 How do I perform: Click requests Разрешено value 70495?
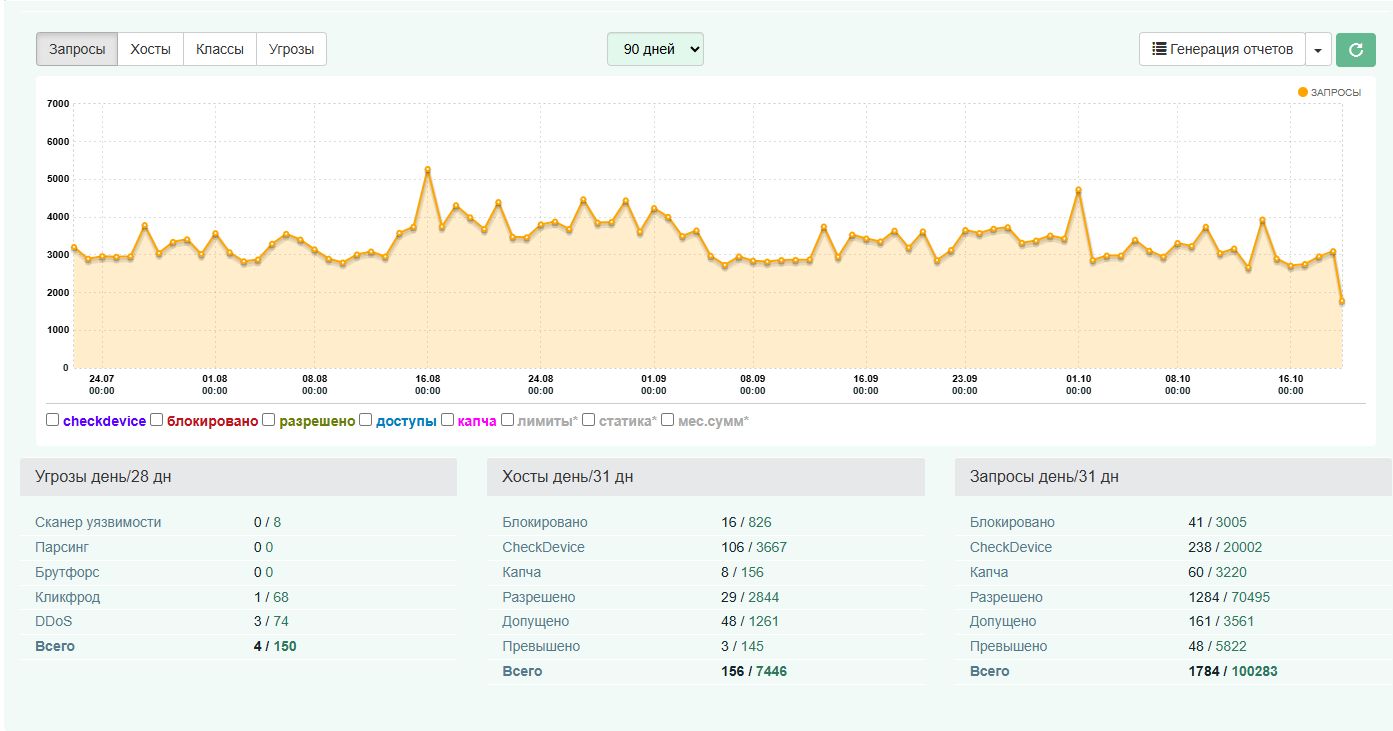(x=1251, y=597)
